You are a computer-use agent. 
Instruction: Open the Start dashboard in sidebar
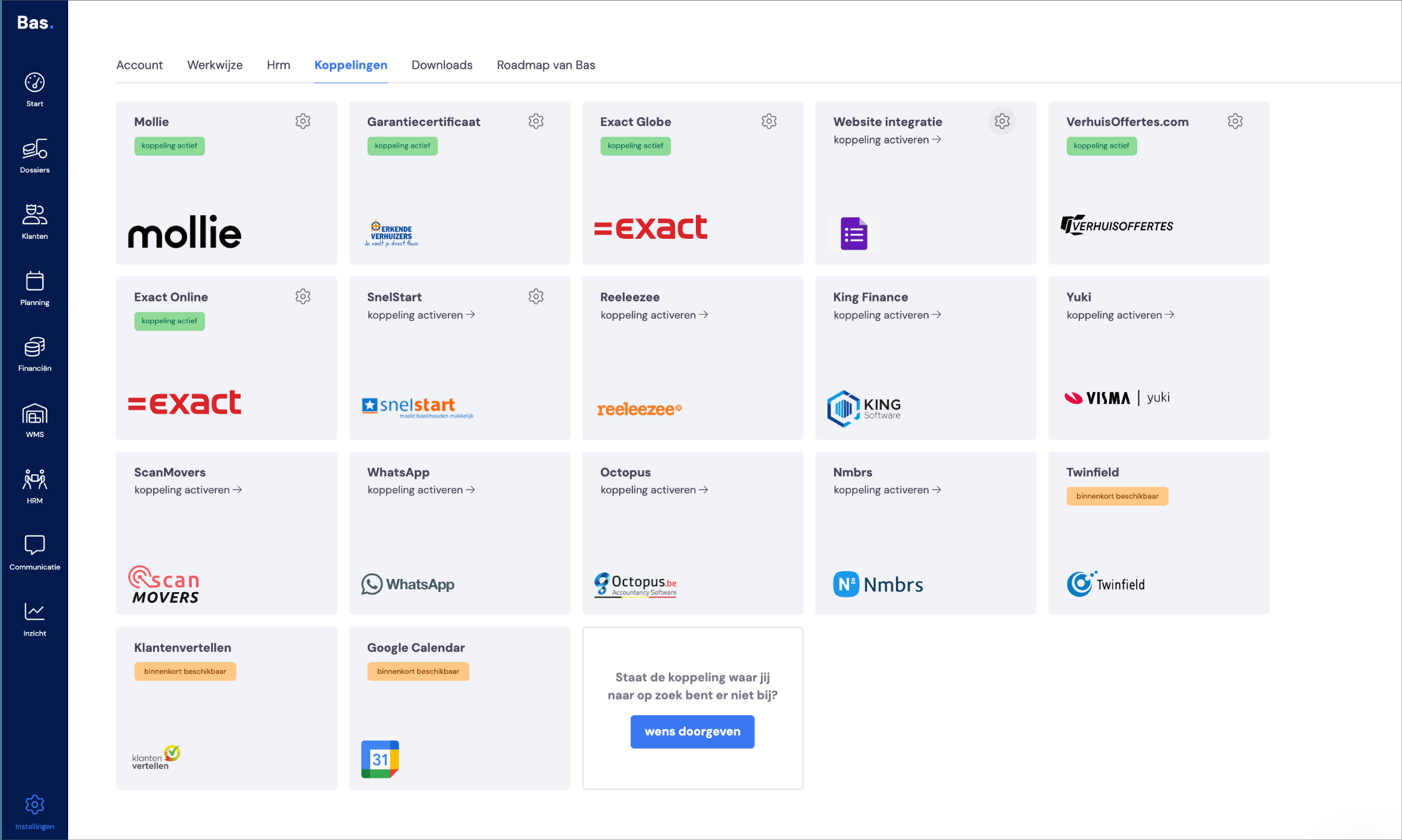point(34,90)
